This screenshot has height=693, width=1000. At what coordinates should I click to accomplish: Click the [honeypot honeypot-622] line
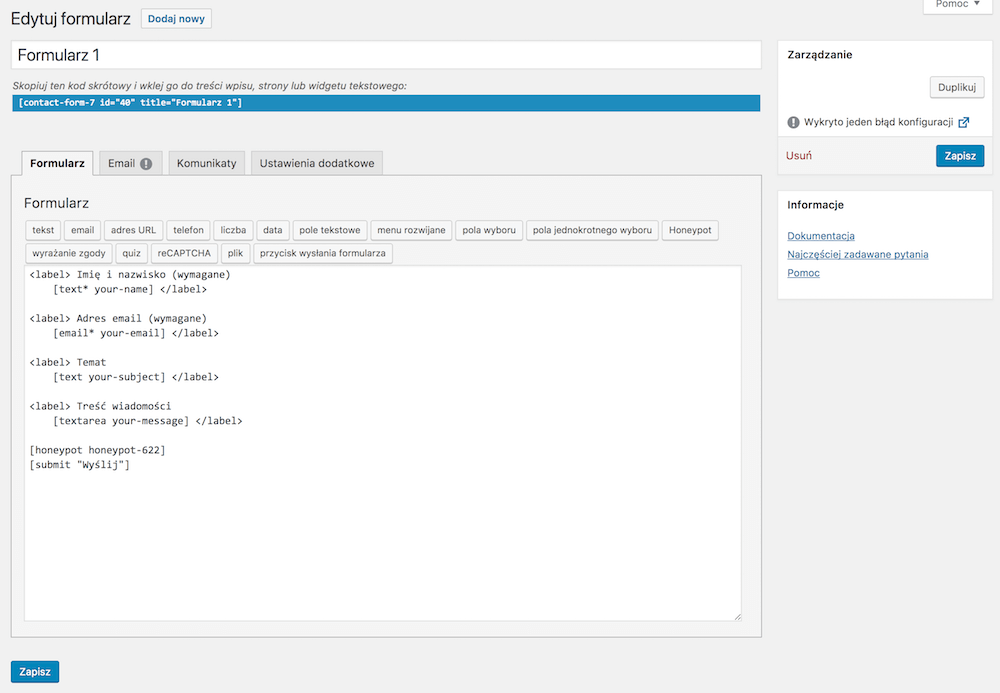(98, 450)
